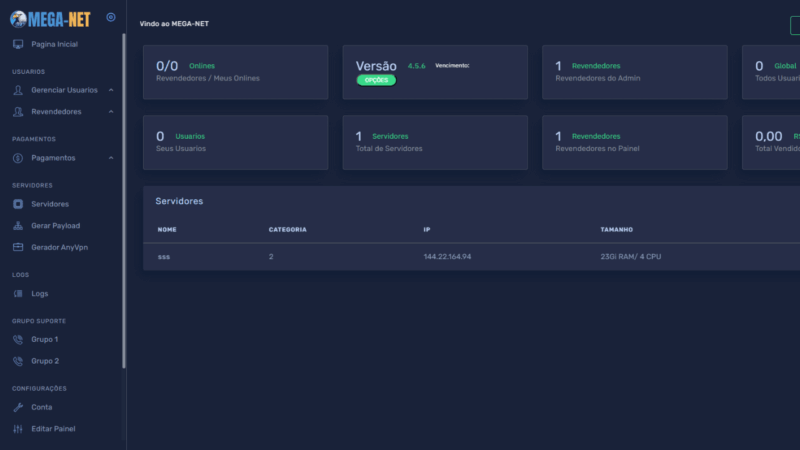Click the Gerar Payload icon

coord(18,226)
